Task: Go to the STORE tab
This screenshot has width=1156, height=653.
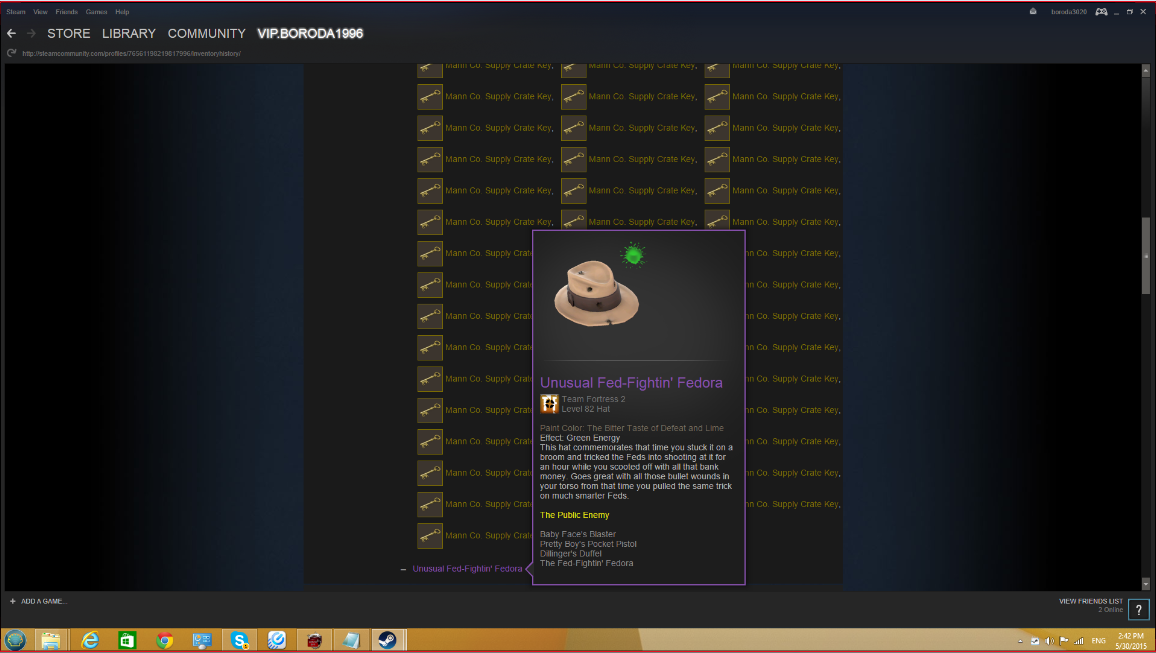Action: [69, 34]
